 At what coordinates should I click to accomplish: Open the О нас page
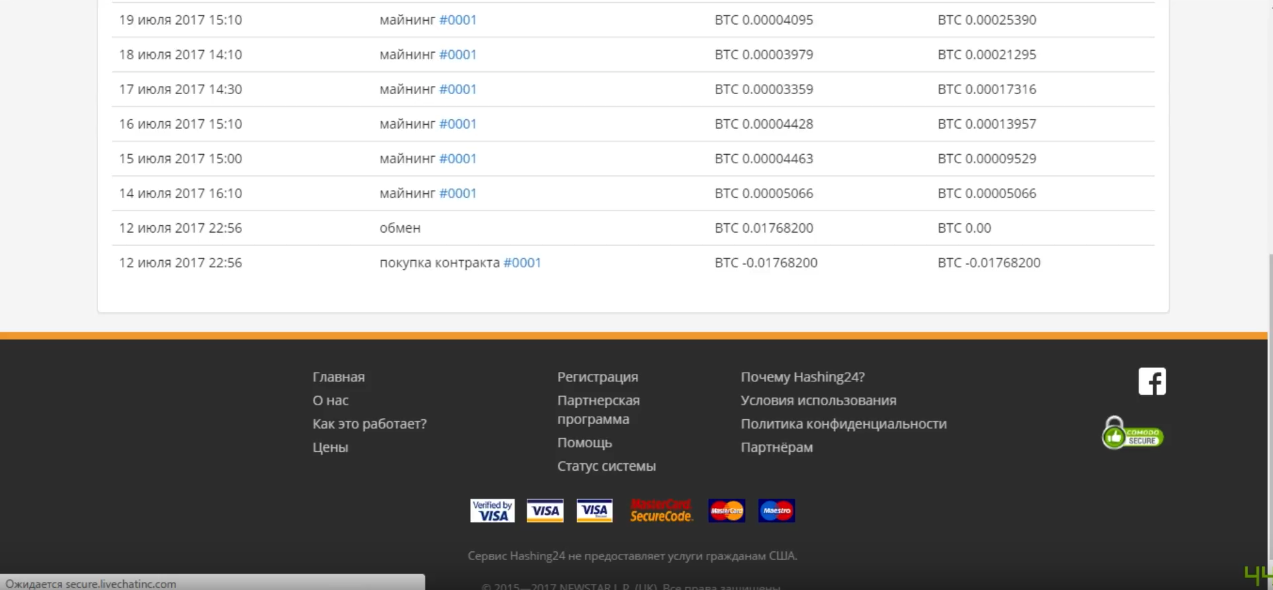[330, 400]
